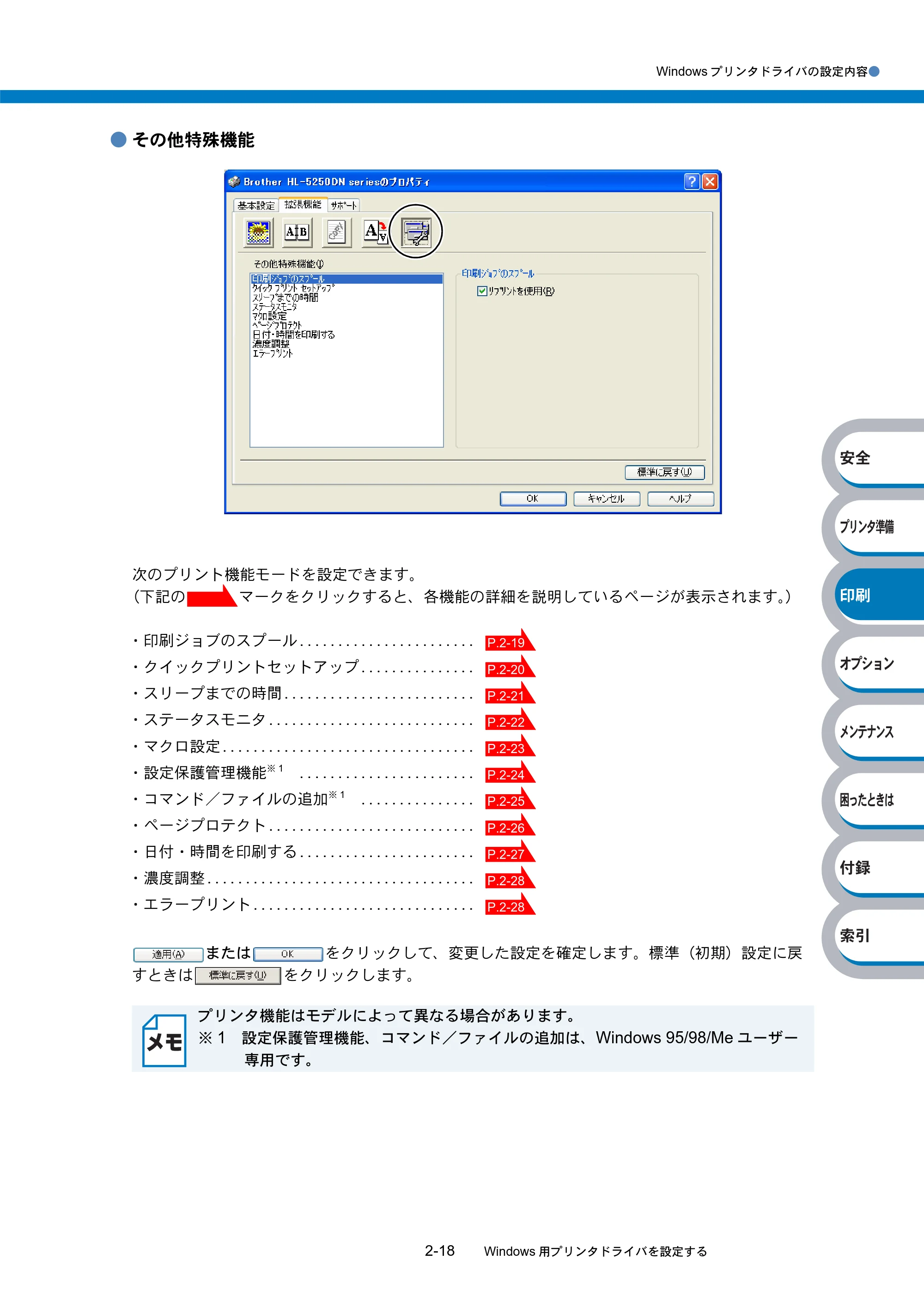The image size is (924, 1308).
Task: Follow the P.2-19 link for print job spool
Action: coord(509,641)
